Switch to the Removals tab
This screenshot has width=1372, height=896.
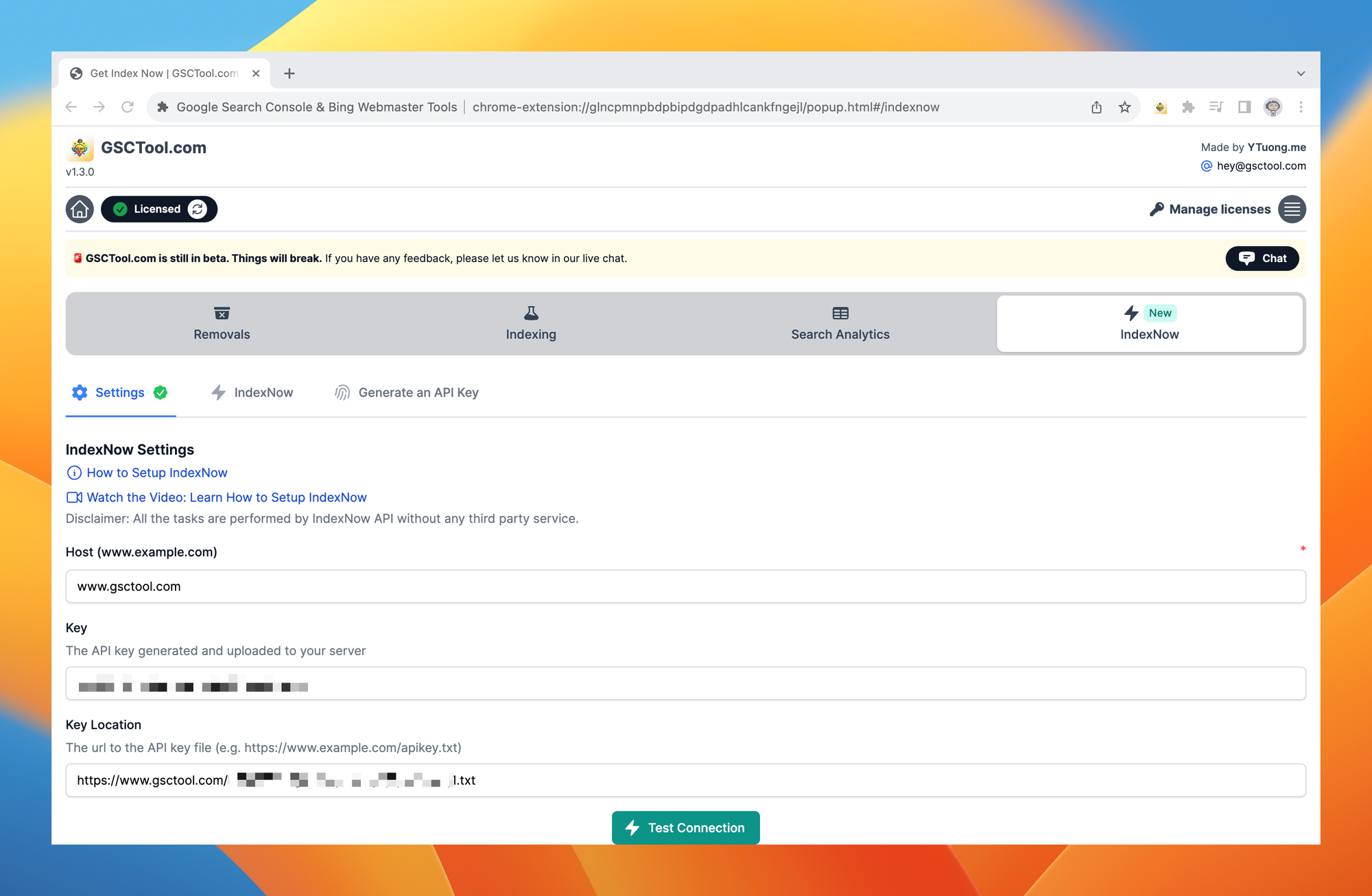point(222,324)
